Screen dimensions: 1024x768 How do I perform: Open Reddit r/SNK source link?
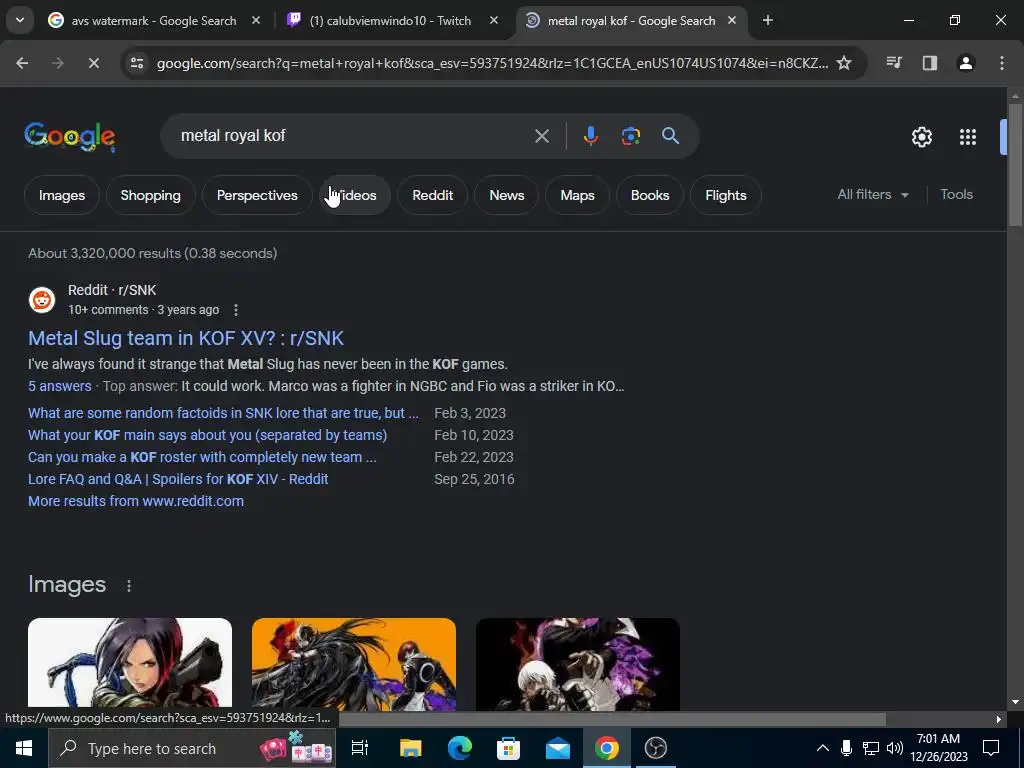(x=112, y=290)
